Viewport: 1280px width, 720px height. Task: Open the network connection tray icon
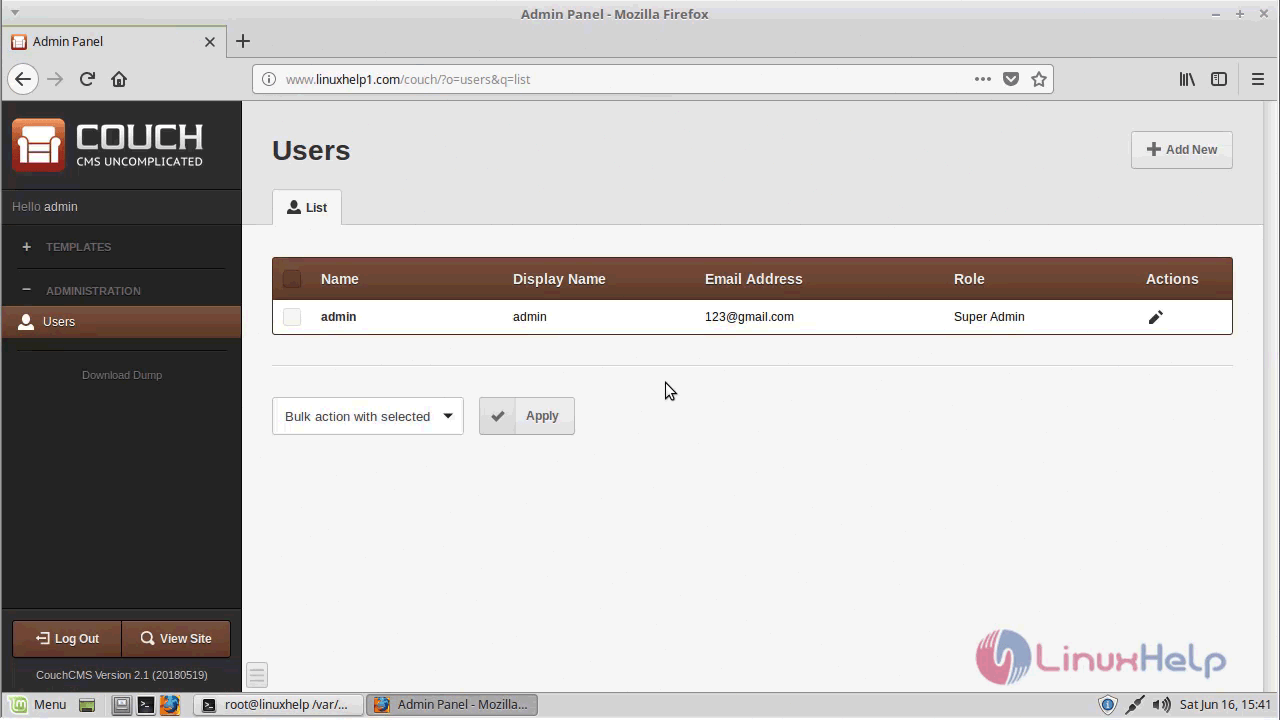tap(1135, 705)
